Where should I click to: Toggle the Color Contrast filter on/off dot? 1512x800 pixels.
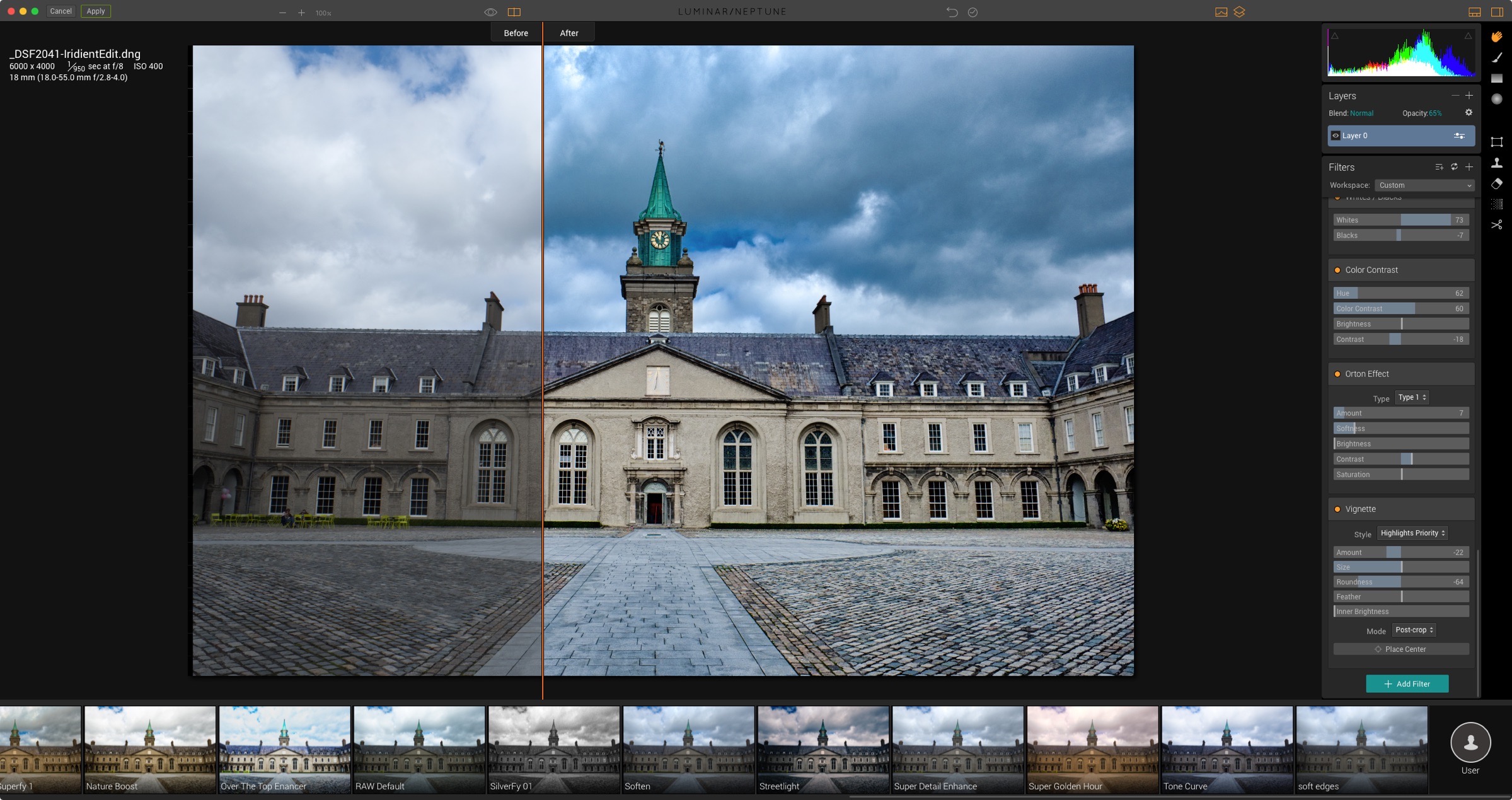click(1337, 270)
